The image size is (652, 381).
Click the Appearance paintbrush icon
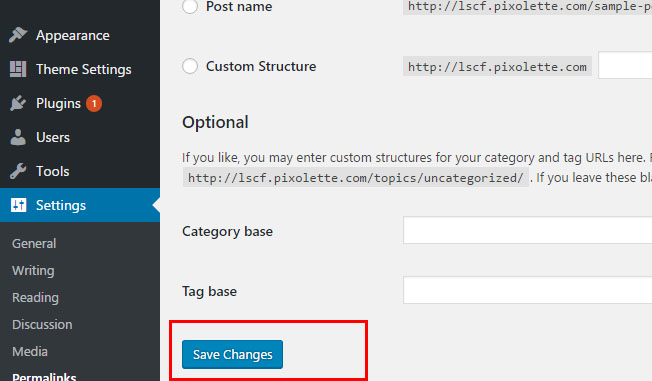18,35
